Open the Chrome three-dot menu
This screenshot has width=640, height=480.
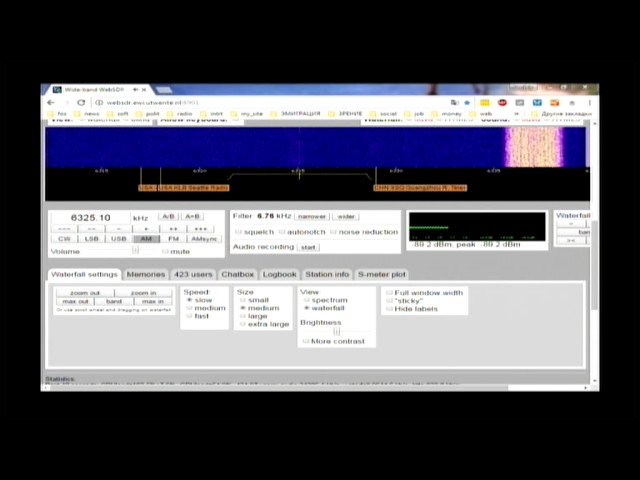click(589, 102)
